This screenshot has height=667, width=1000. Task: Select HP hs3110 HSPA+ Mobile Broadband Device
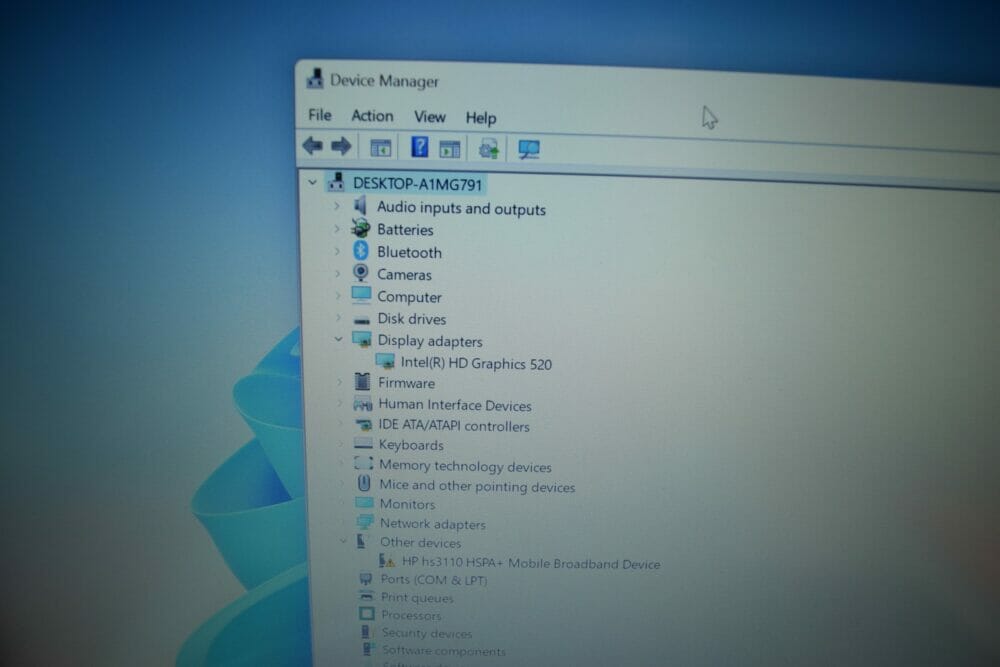[x=531, y=564]
